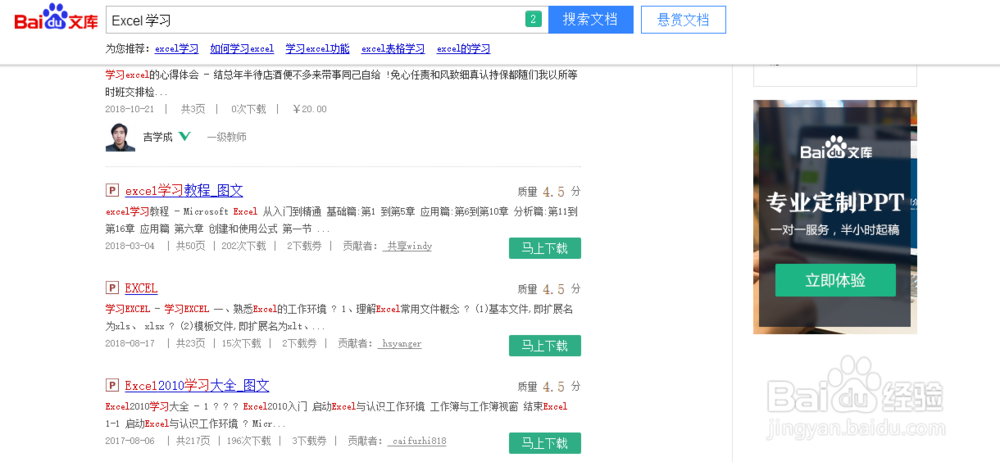Open suggested search 学习excel功能
The width and height of the screenshot is (1000, 462).
[x=318, y=48]
